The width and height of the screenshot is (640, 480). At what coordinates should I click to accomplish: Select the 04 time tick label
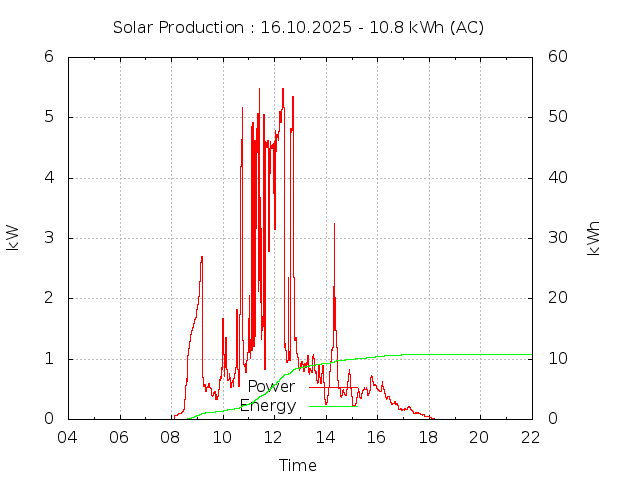68,437
